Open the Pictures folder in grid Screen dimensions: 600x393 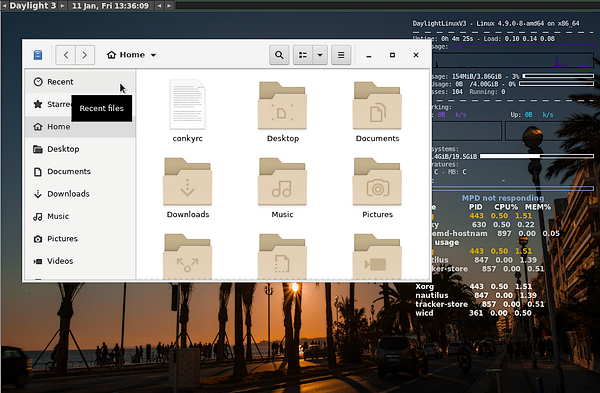tap(377, 182)
